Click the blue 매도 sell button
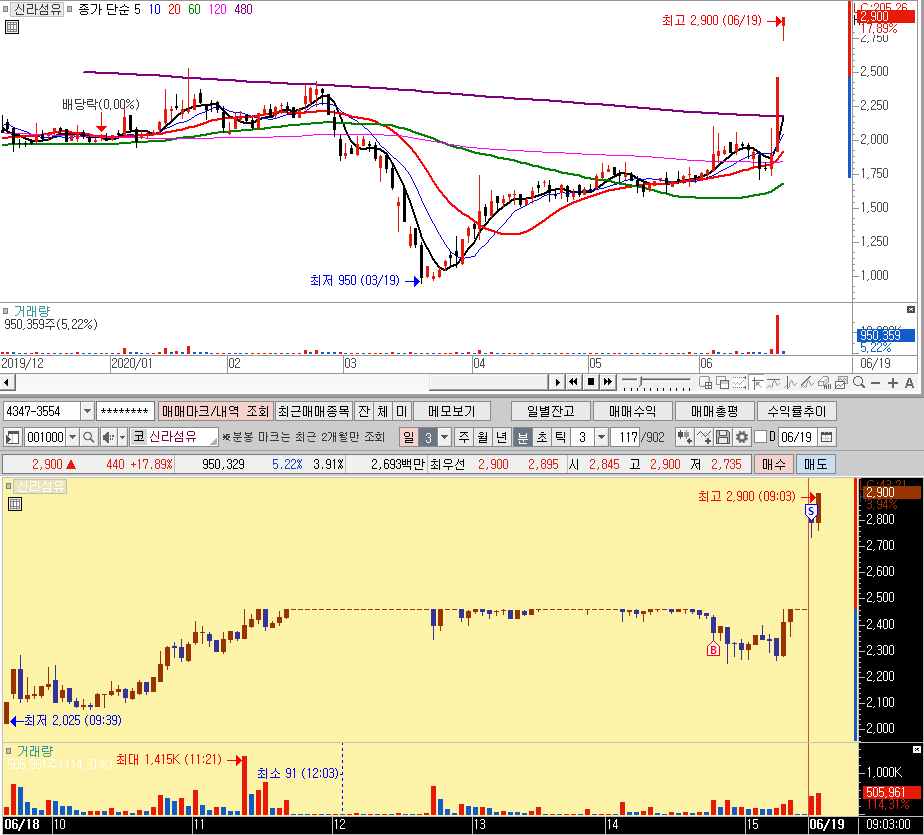Screen dimensions: 924x835 (816, 464)
